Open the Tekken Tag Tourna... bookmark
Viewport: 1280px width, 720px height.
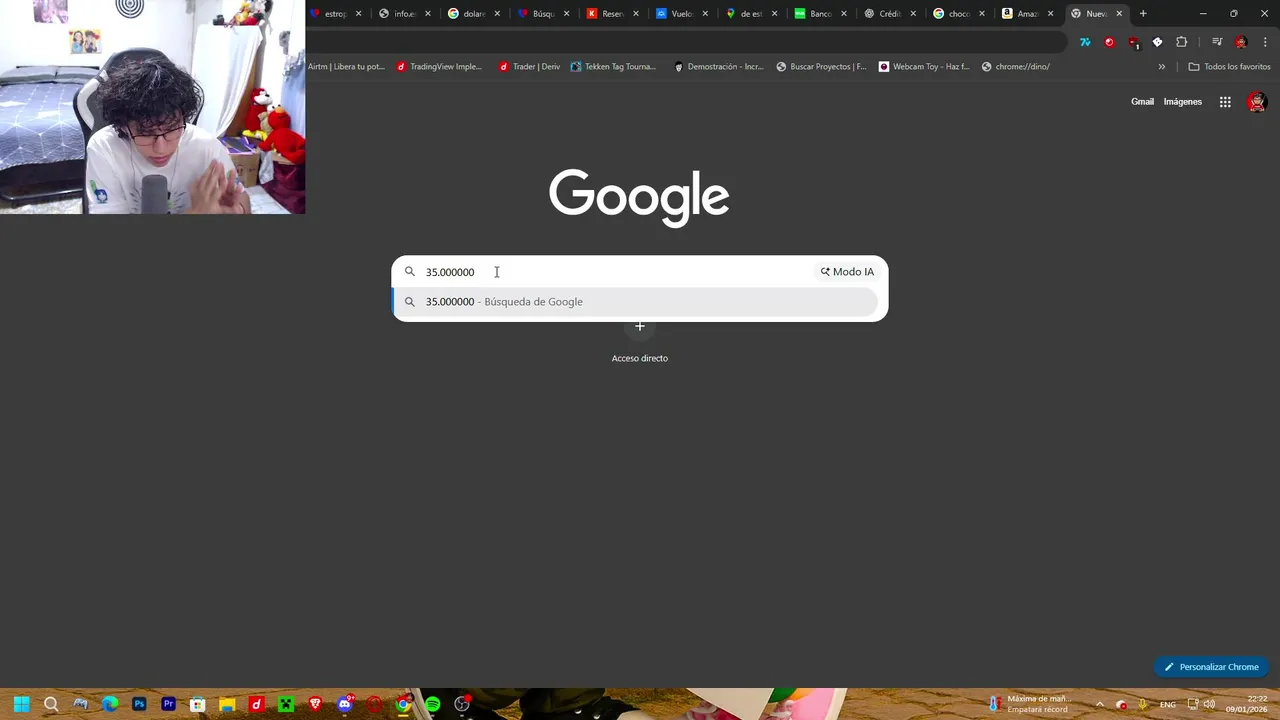[613, 67]
